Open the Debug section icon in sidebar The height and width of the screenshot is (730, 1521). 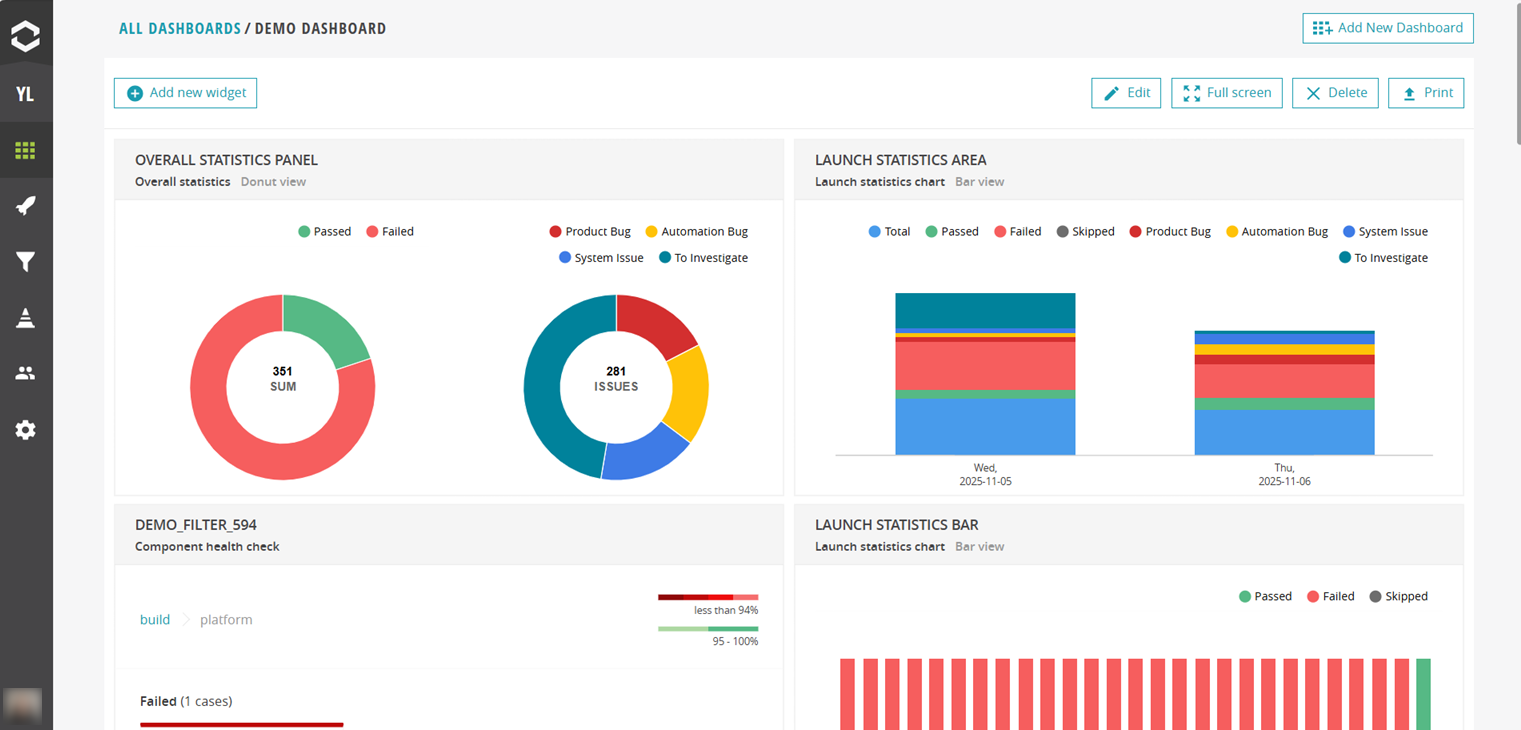26,317
